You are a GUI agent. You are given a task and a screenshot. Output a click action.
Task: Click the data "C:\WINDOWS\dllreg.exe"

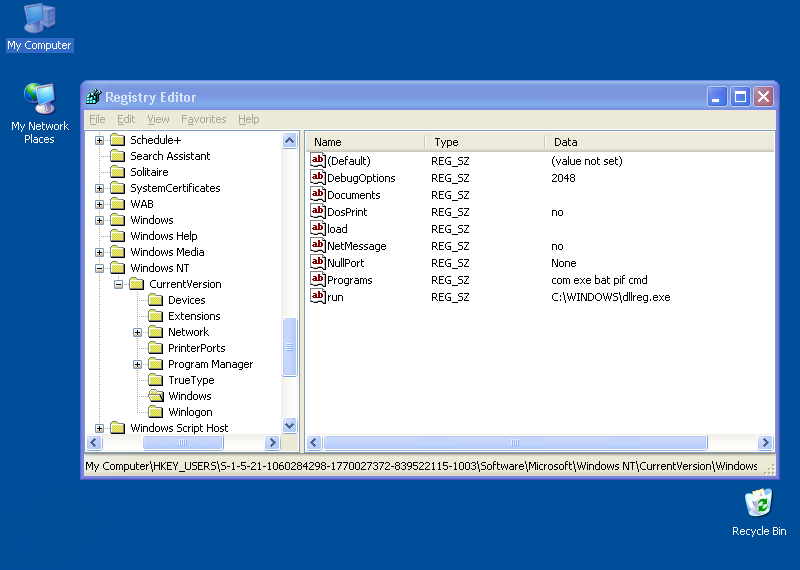pos(611,297)
